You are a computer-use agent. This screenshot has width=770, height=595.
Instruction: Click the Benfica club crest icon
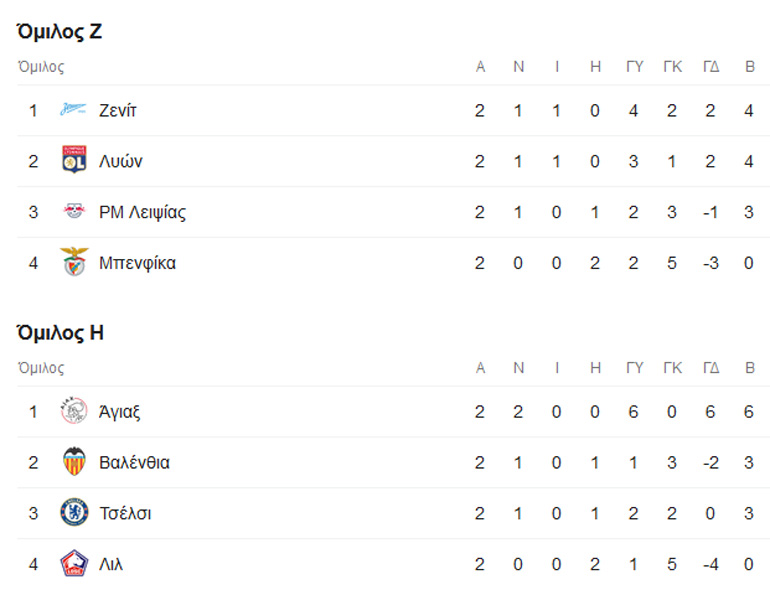point(74,263)
